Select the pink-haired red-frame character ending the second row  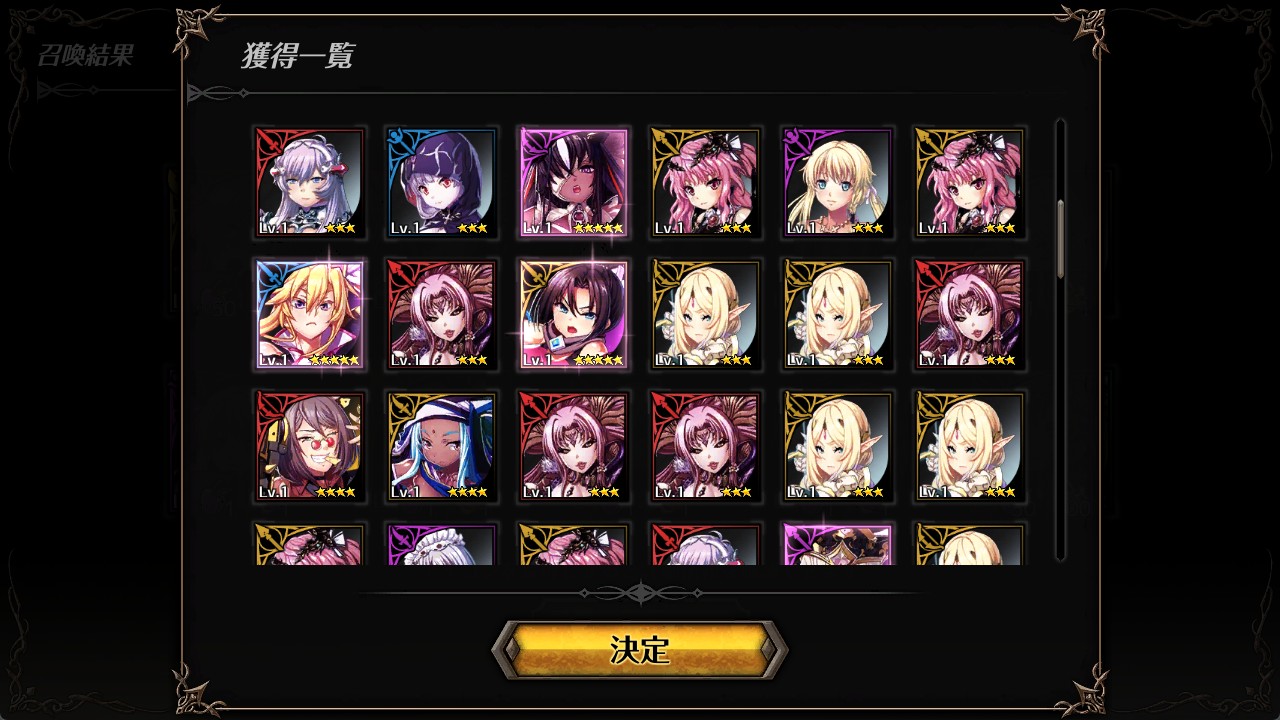tap(970, 314)
